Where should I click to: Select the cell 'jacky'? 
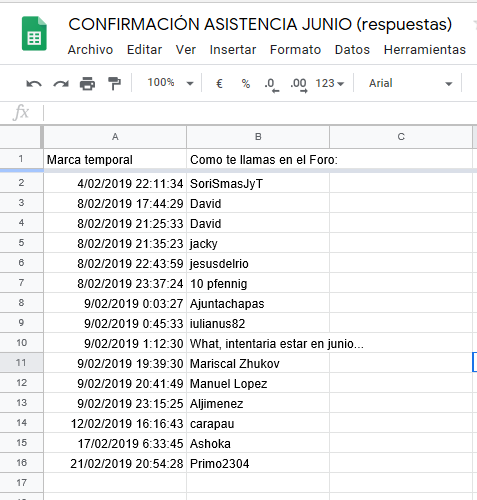(258, 243)
